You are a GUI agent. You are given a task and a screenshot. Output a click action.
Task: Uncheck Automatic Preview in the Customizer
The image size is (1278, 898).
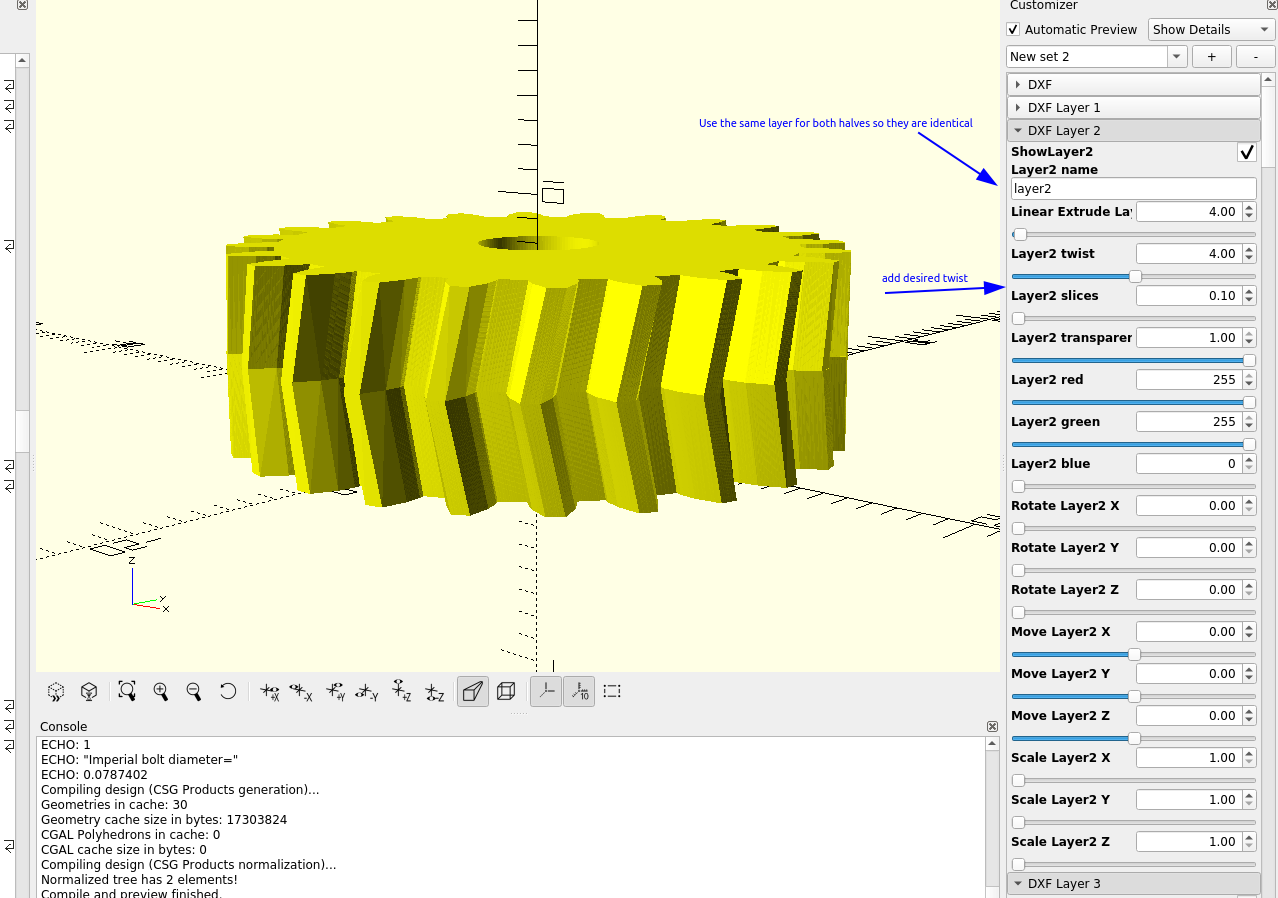tap(1012, 29)
